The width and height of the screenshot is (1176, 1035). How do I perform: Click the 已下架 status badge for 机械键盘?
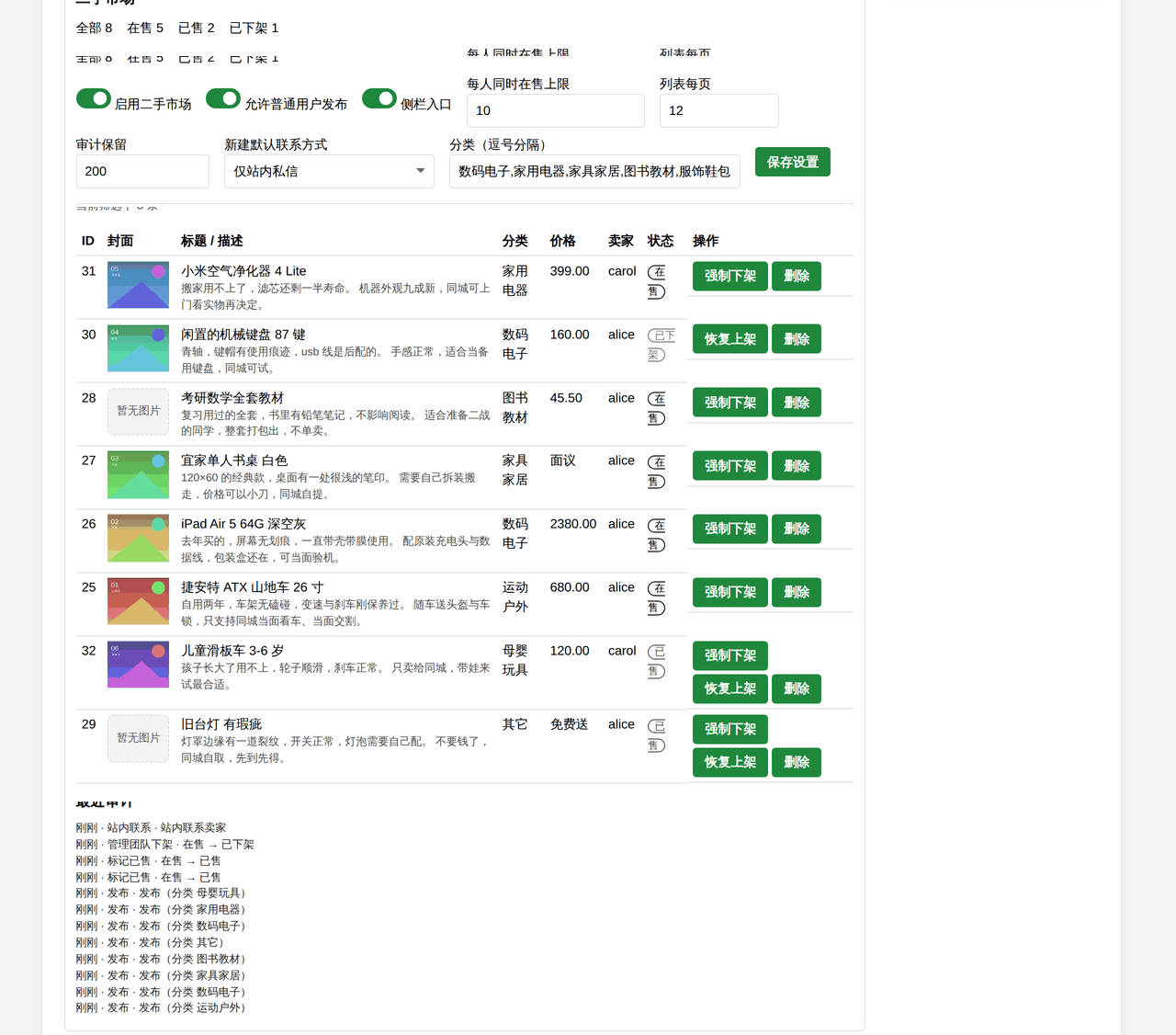click(661, 345)
